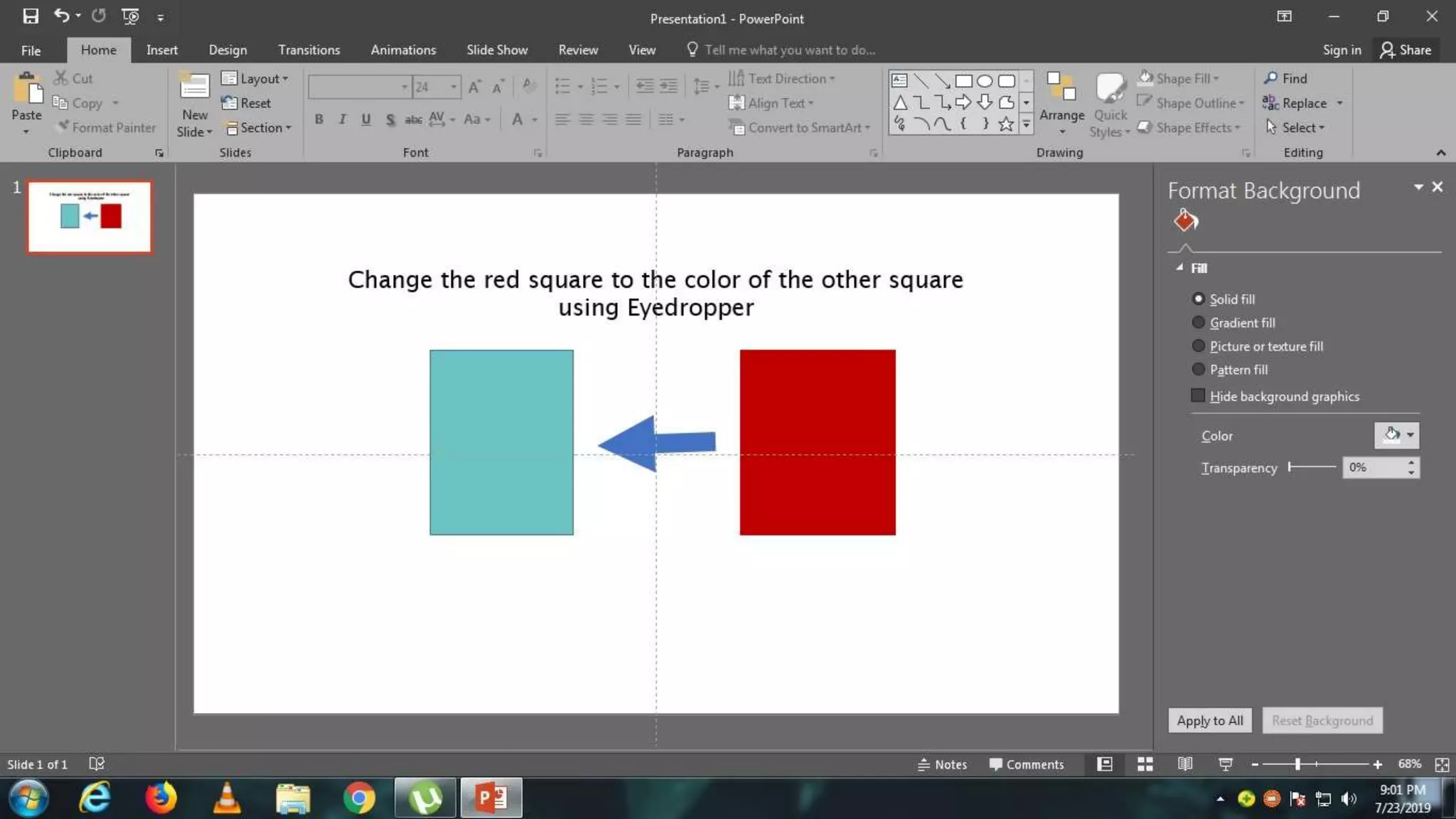The height and width of the screenshot is (819, 1456).
Task: Expand the shapes gallery More arrow
Action: 1026,125
